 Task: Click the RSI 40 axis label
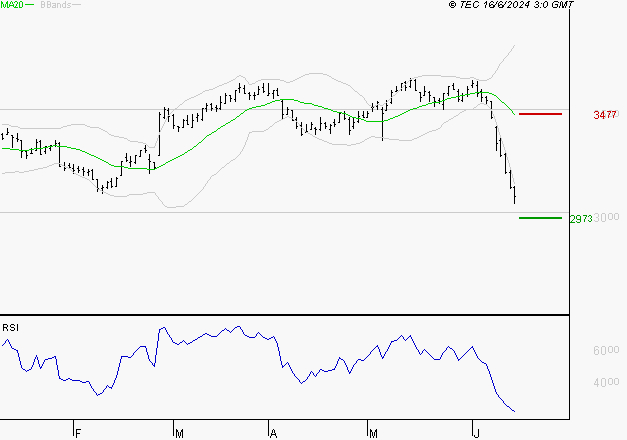pos(606,382)
